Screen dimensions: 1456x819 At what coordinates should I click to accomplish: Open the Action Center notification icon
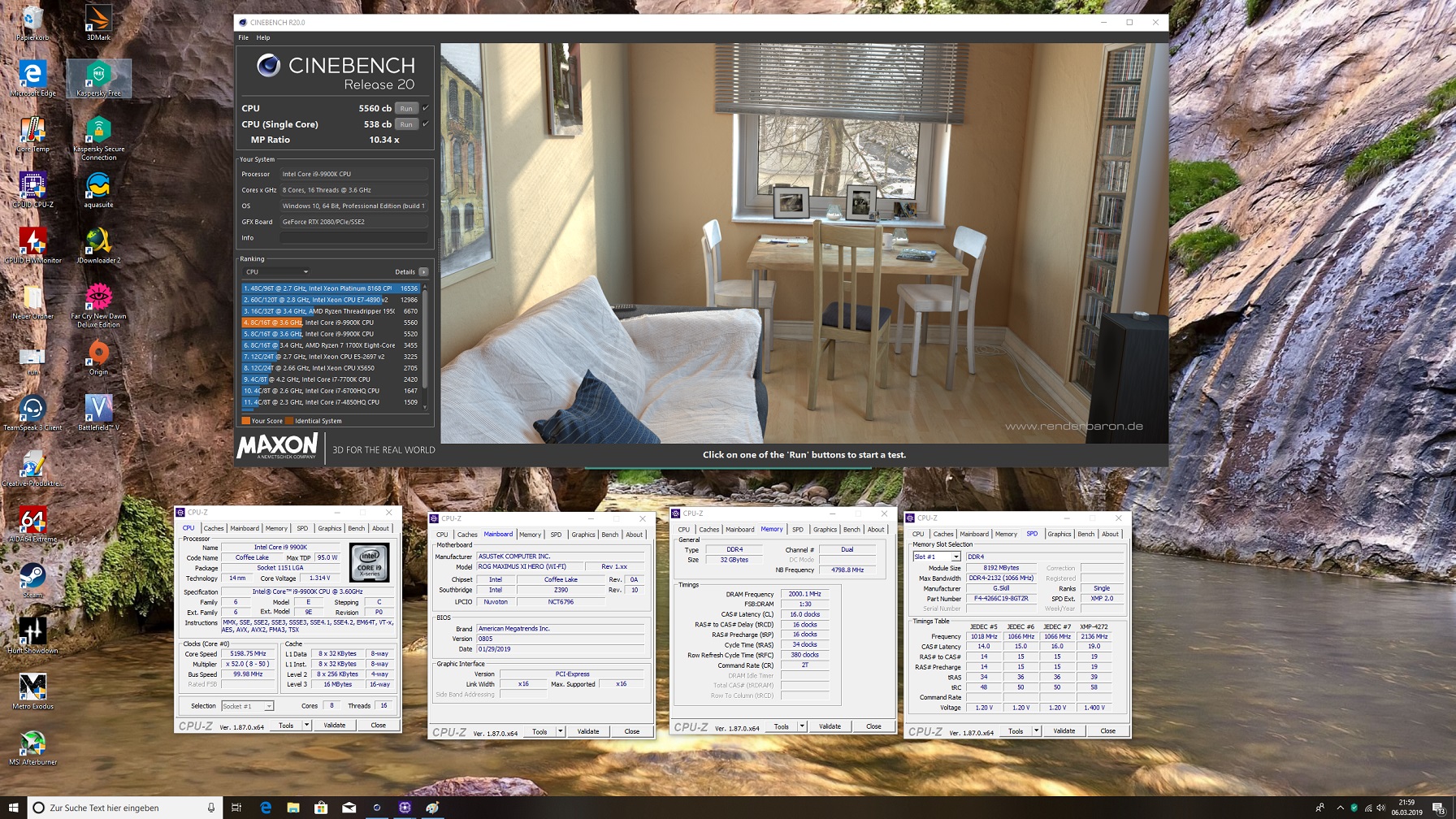pyautogui.click(x=1439, y=808)
